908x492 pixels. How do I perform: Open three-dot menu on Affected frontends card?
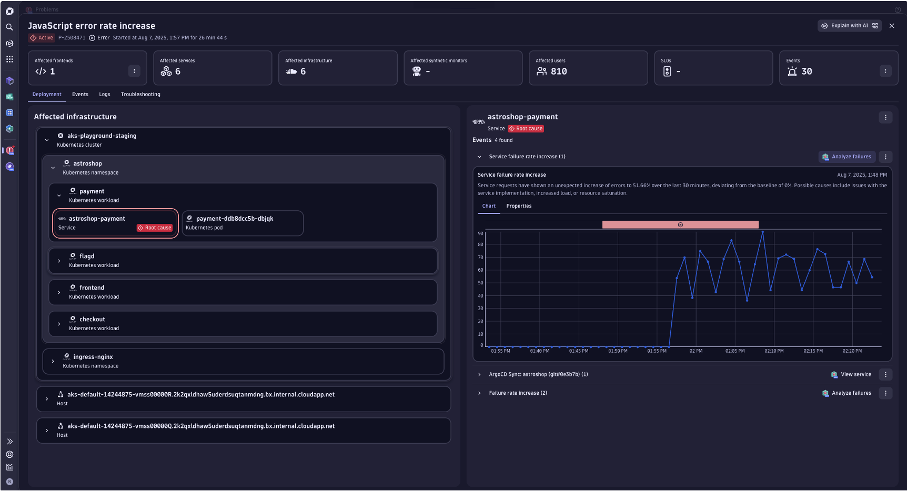pyautogui.click(x=134, y=71)
